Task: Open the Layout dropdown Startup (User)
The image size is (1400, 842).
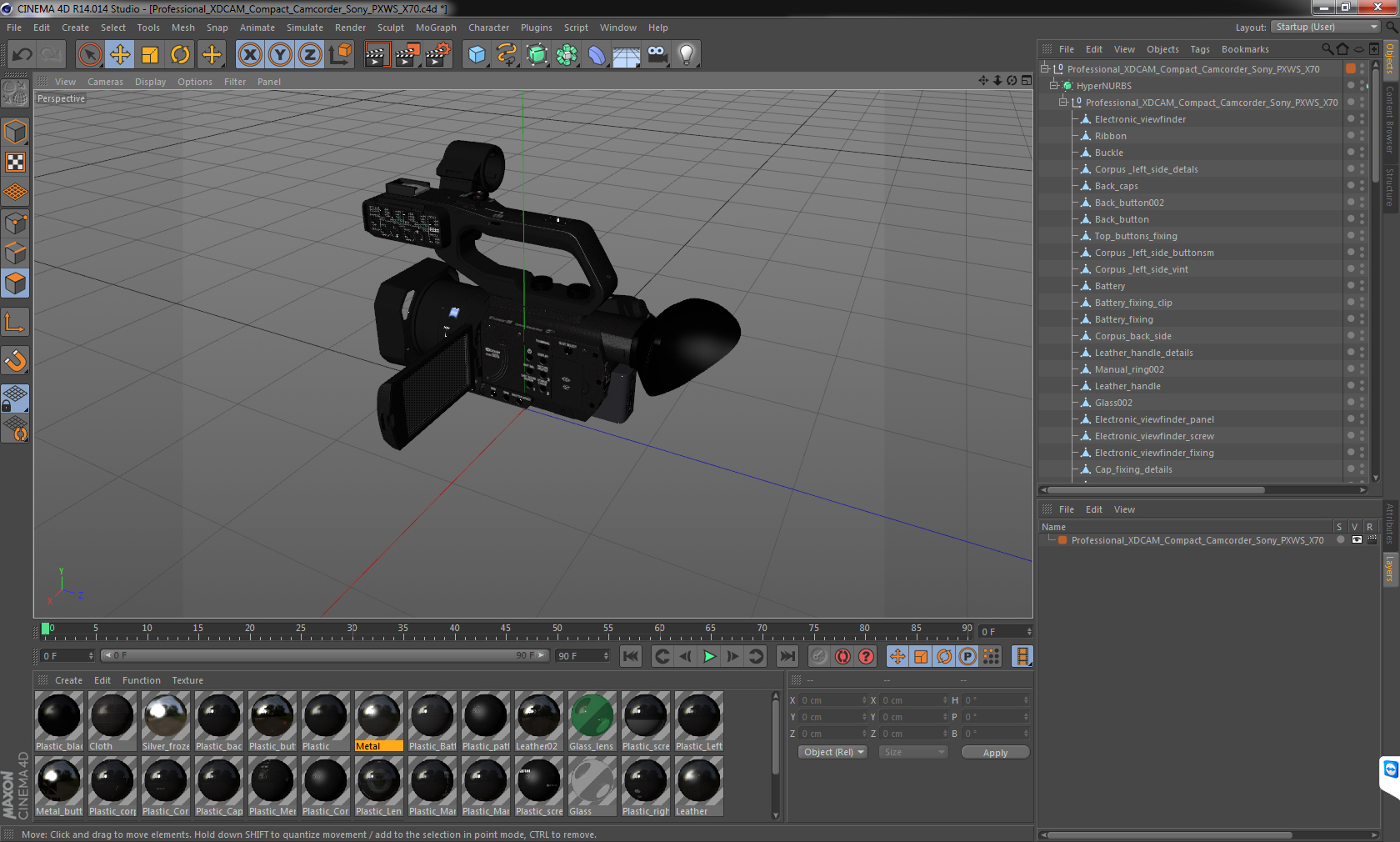Action: pyautogui.click(x=1326, y=27)
